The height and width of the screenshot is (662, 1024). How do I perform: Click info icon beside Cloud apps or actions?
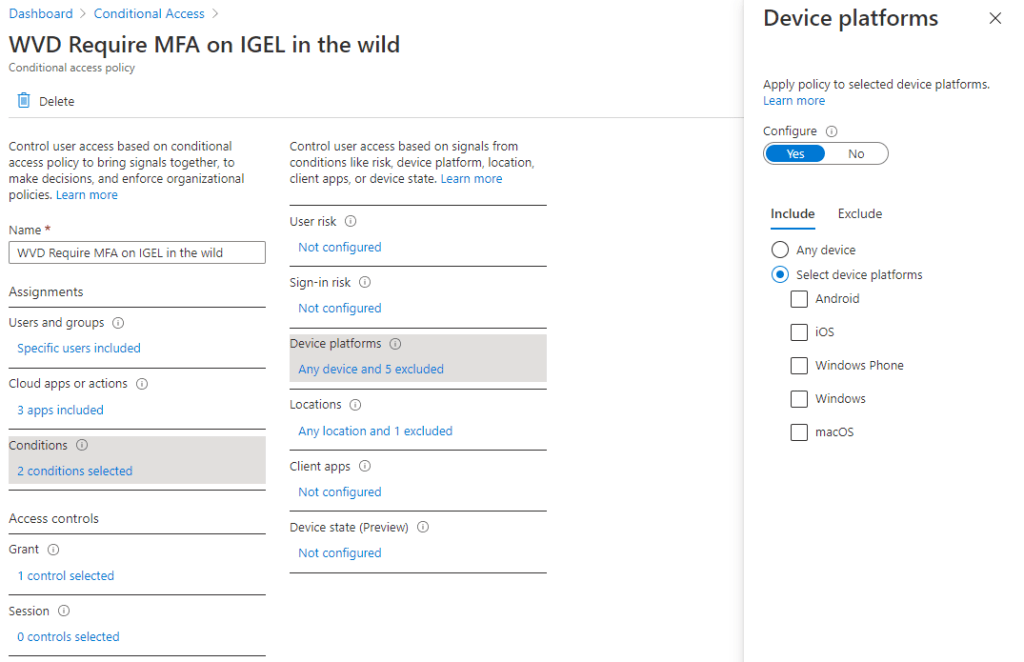point(142,384)
